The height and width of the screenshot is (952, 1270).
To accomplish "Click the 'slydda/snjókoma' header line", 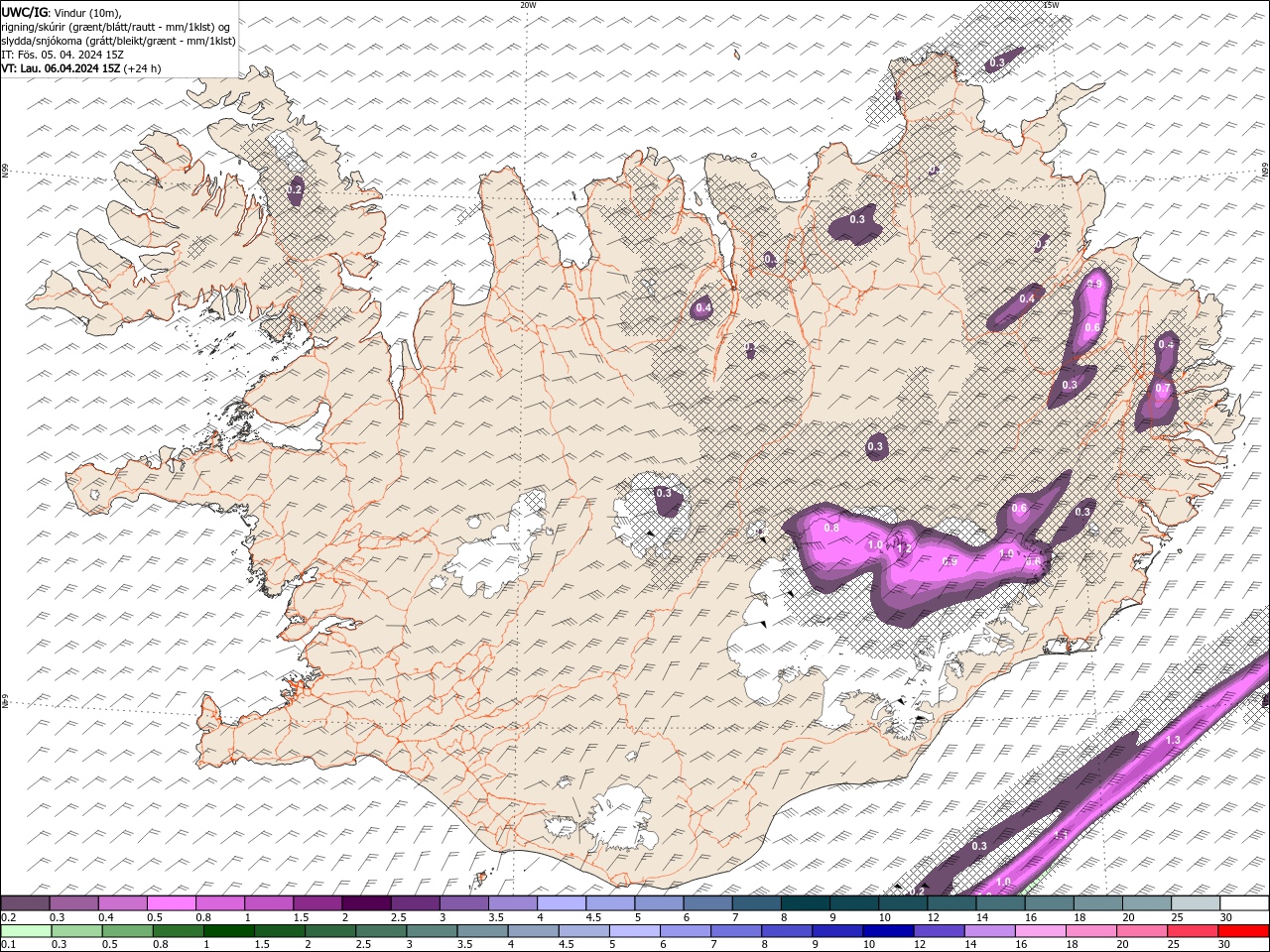I will [x=118, y=41].
